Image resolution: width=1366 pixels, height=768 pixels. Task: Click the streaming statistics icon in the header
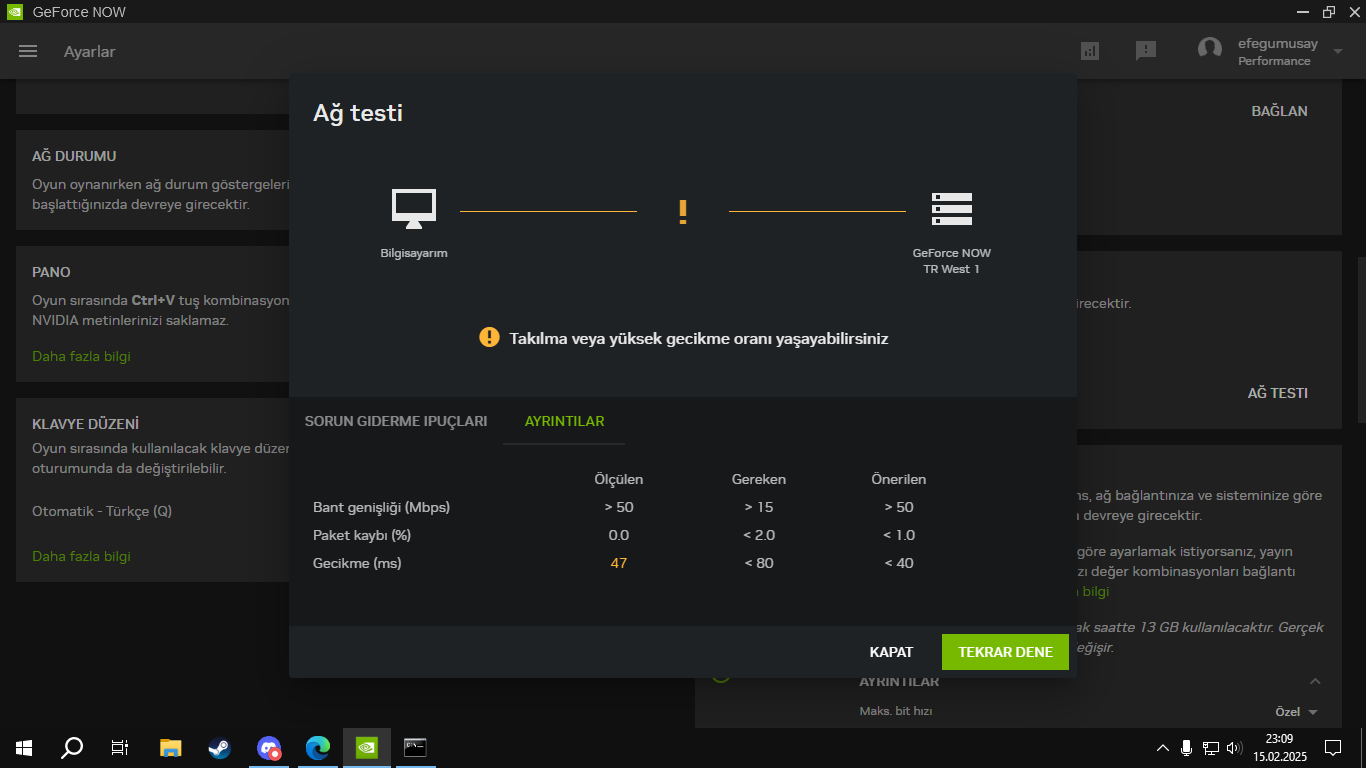(1090, 50)
